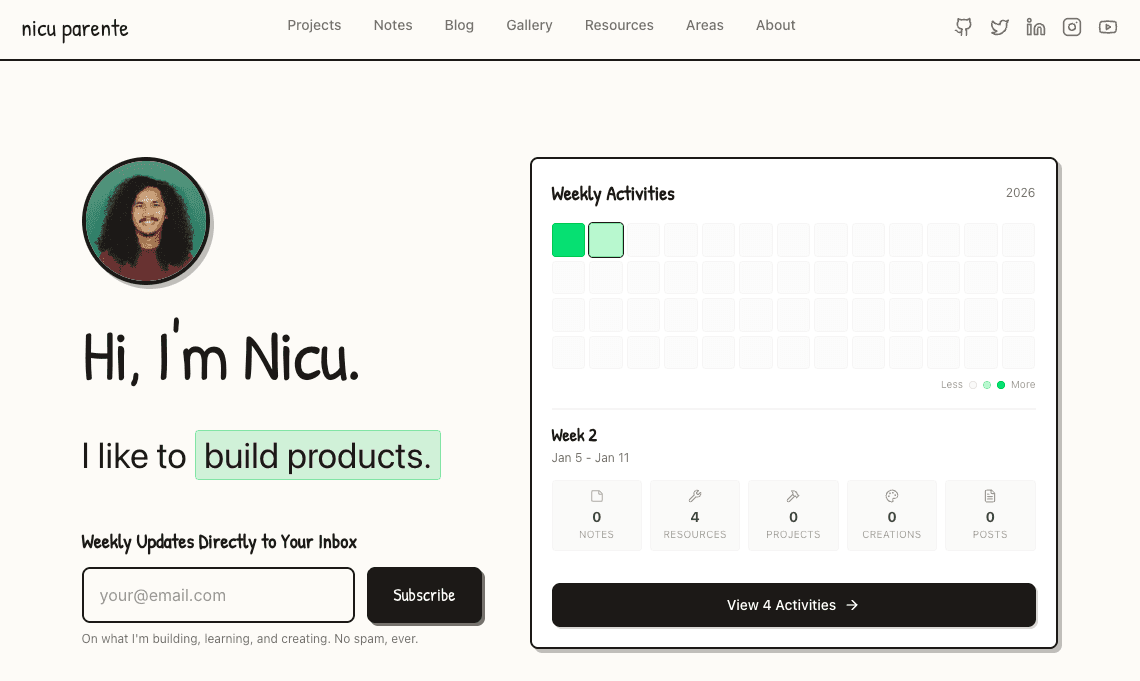Open the Twitter icon in the header
Image resolution: width=1140 pixels, height=681 pixels.
coord(999,27)
